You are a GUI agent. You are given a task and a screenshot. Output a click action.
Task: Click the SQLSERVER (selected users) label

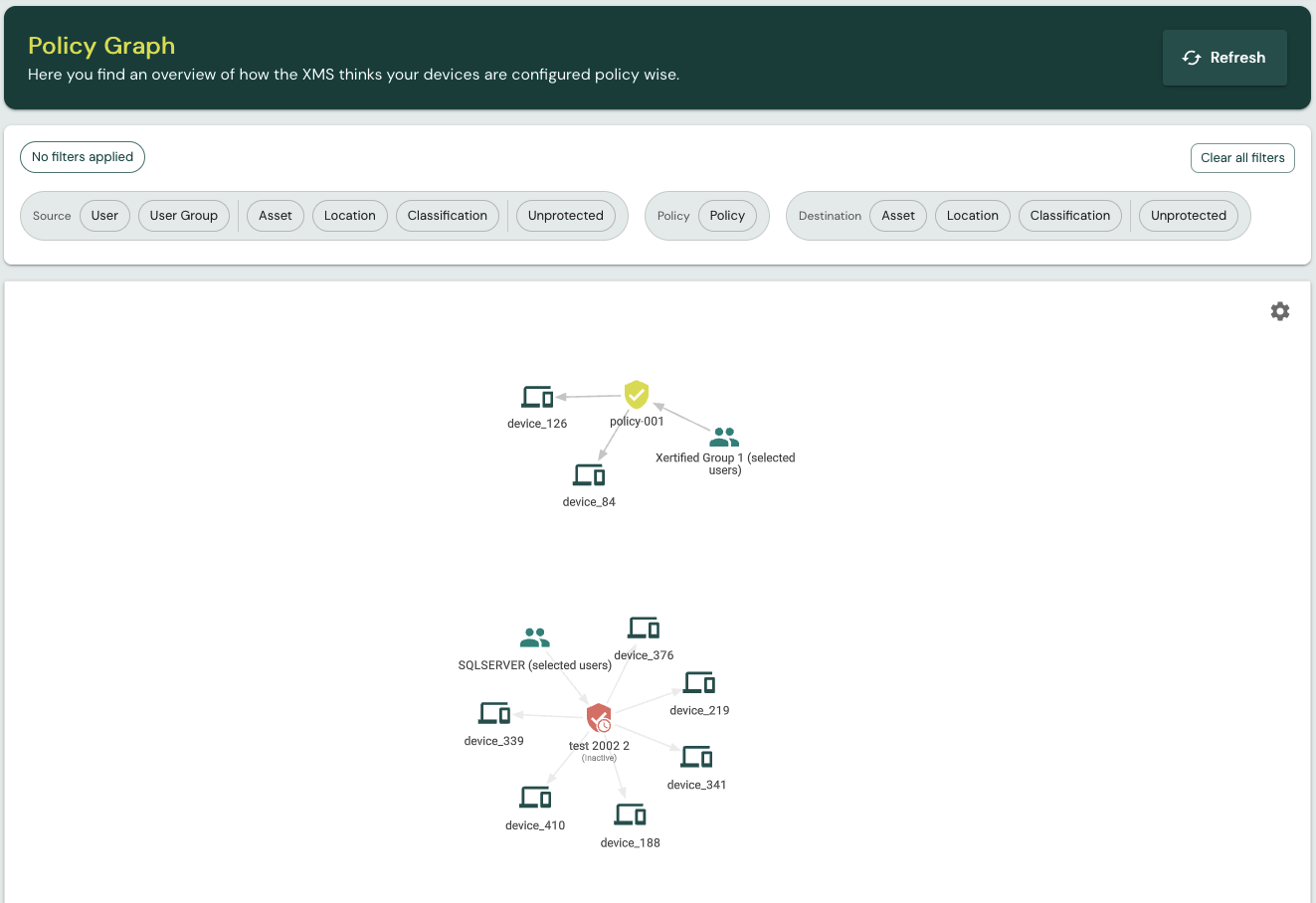[x=535, y=665]
